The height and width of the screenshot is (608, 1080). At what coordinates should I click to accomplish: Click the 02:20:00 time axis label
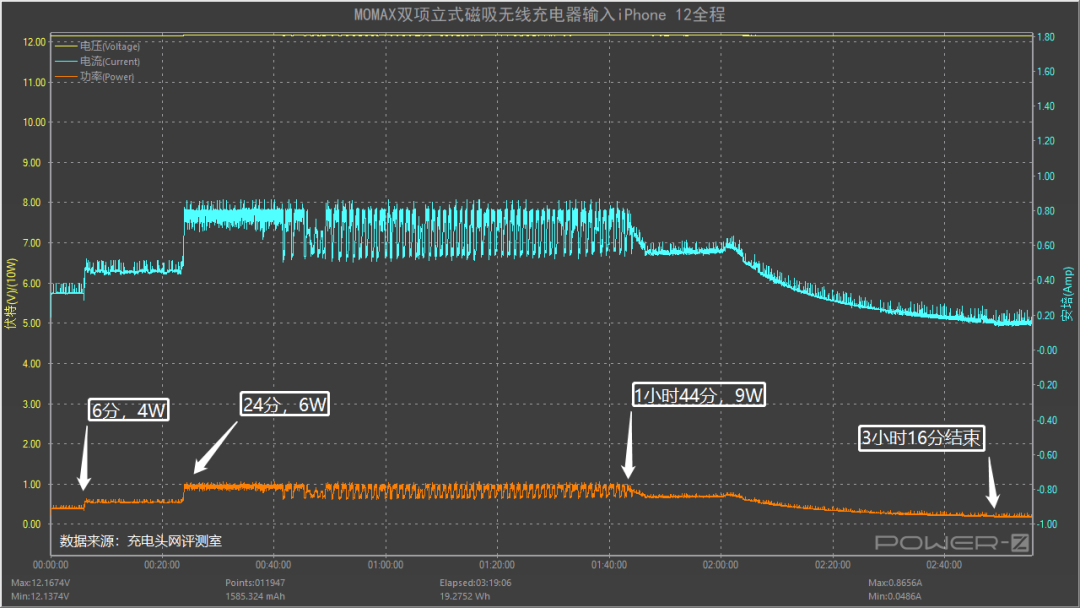coord(832,565)
